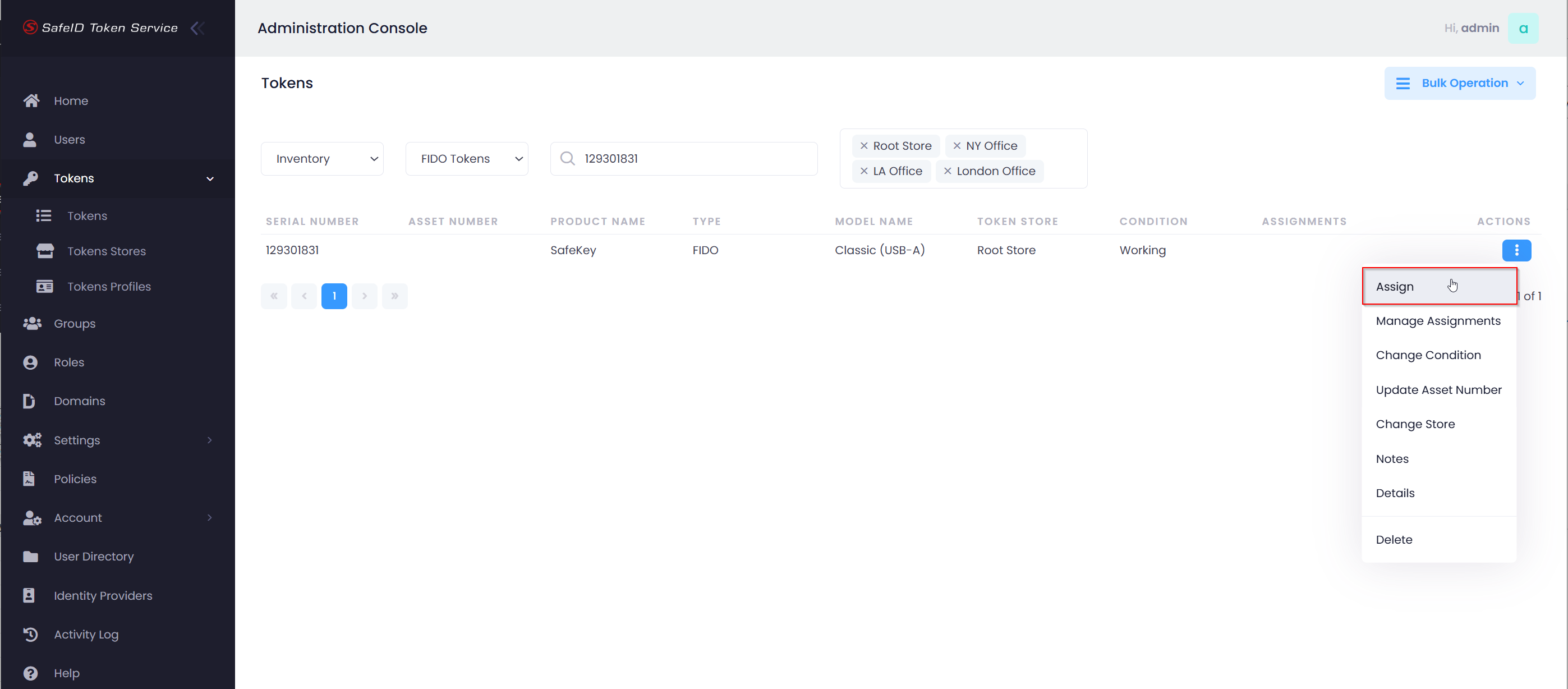This screenshot has width=1568, height=689.
Task: Select Assign from the actions menu
Action: (x=1395, y=287)
